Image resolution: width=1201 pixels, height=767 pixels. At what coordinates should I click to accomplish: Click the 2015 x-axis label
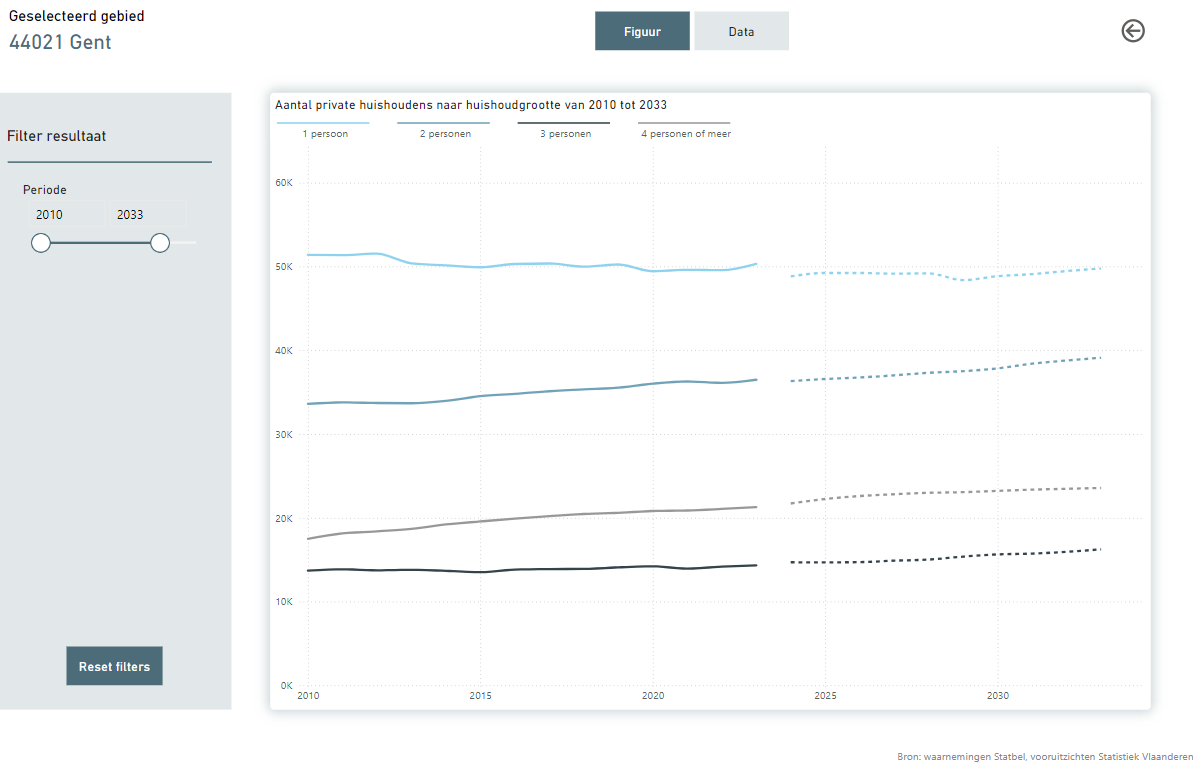pyautogui.click(x=480, y=696)
